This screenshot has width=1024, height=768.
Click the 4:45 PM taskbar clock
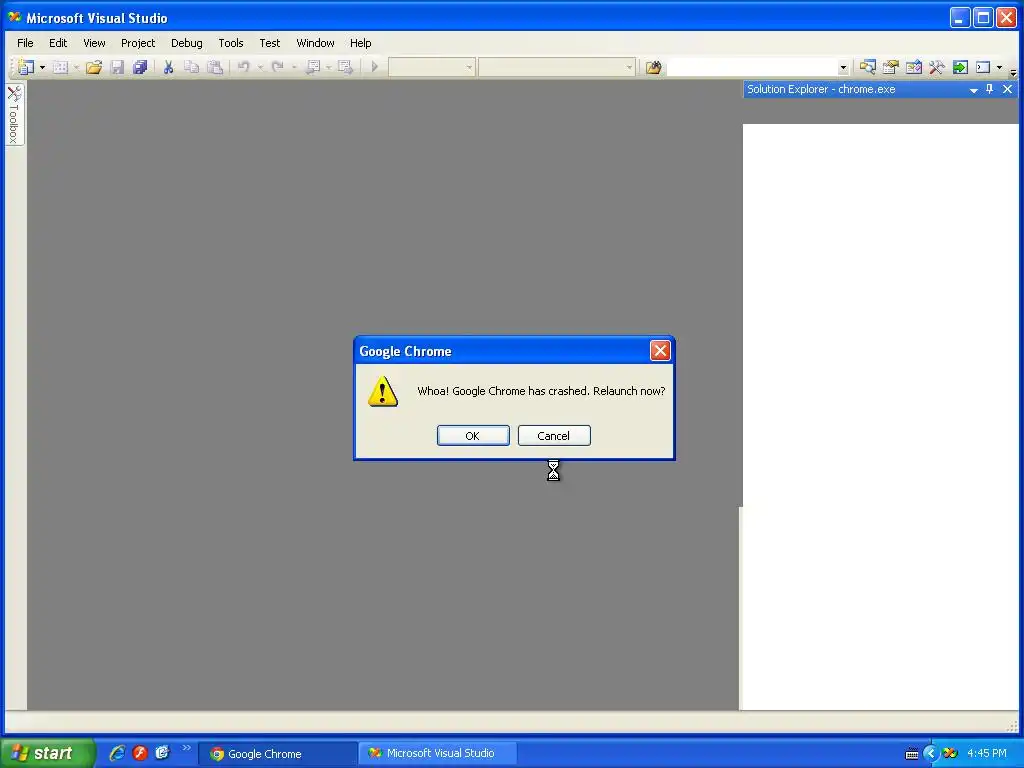click(987, 754)
